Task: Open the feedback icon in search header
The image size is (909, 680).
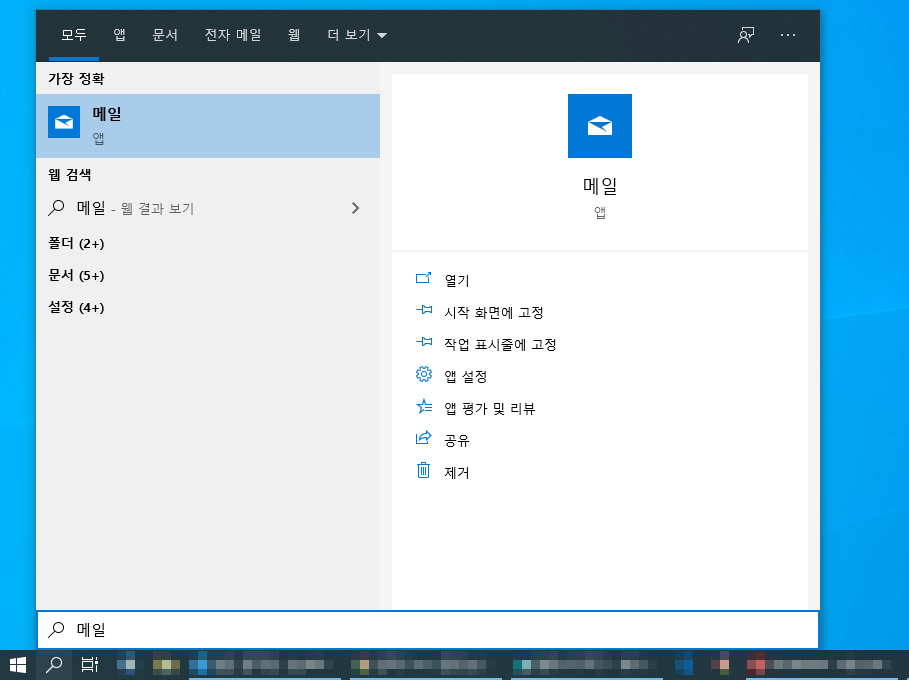Action: [746, 35]
